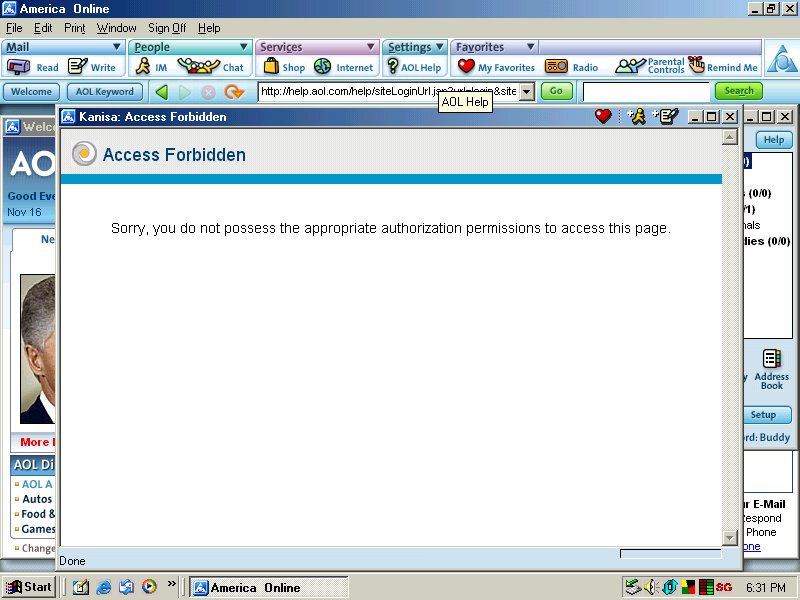This screenshot has width=800, height=600.
Task: Expand quick launch overflow chevron
Action: [171, 583]
